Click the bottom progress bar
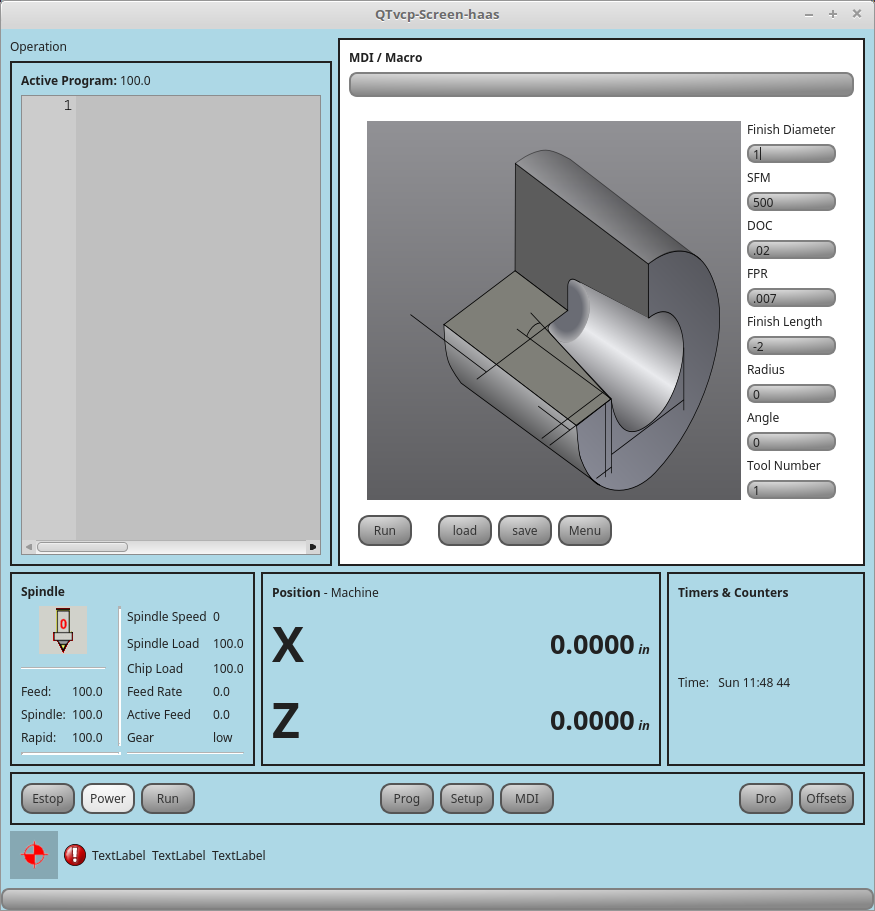This screenshot has height=911, width=875. 438,899
